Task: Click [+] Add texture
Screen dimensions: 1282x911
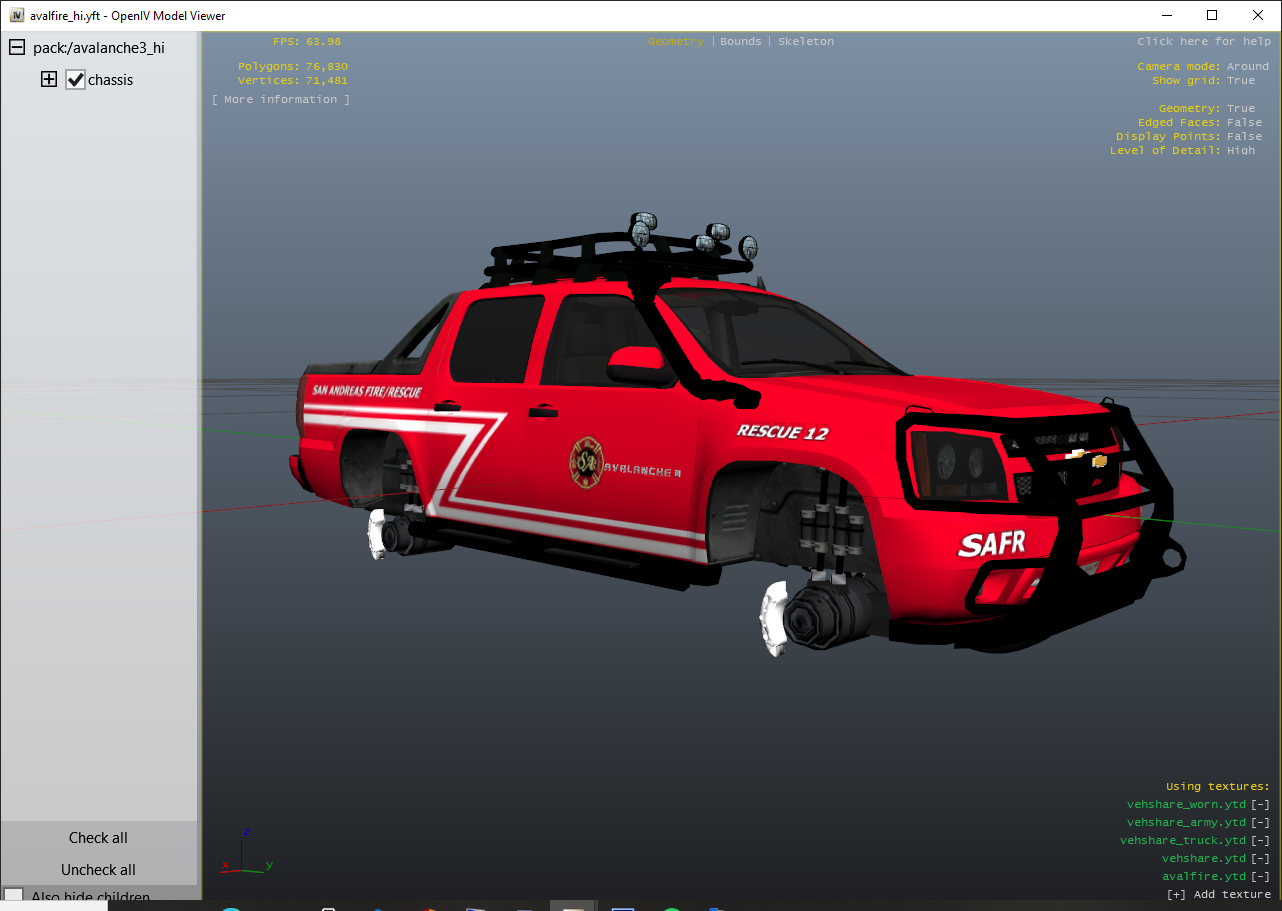Action: point(1217,894)
